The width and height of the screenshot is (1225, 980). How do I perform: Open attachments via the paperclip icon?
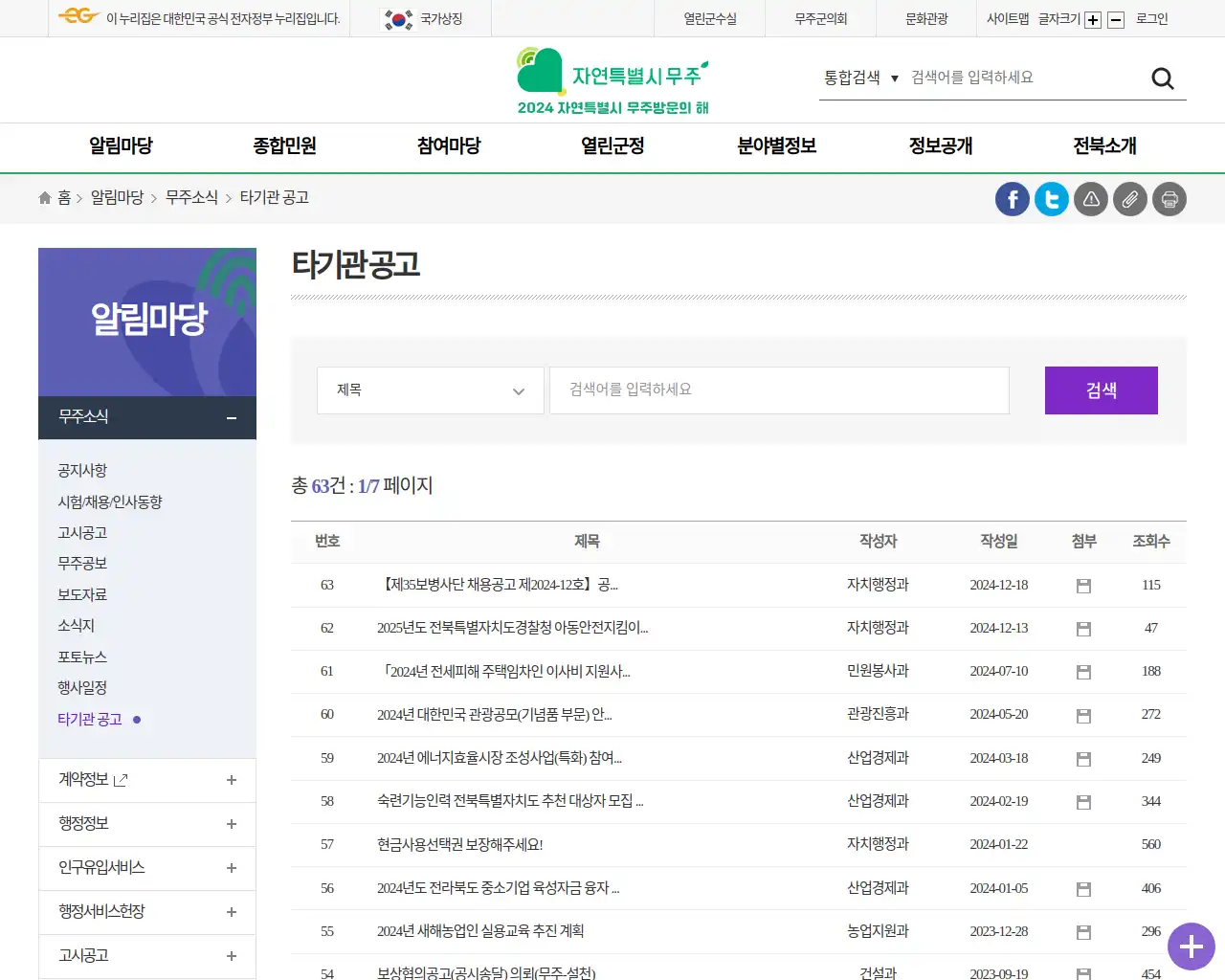[x=1129, y=199]
